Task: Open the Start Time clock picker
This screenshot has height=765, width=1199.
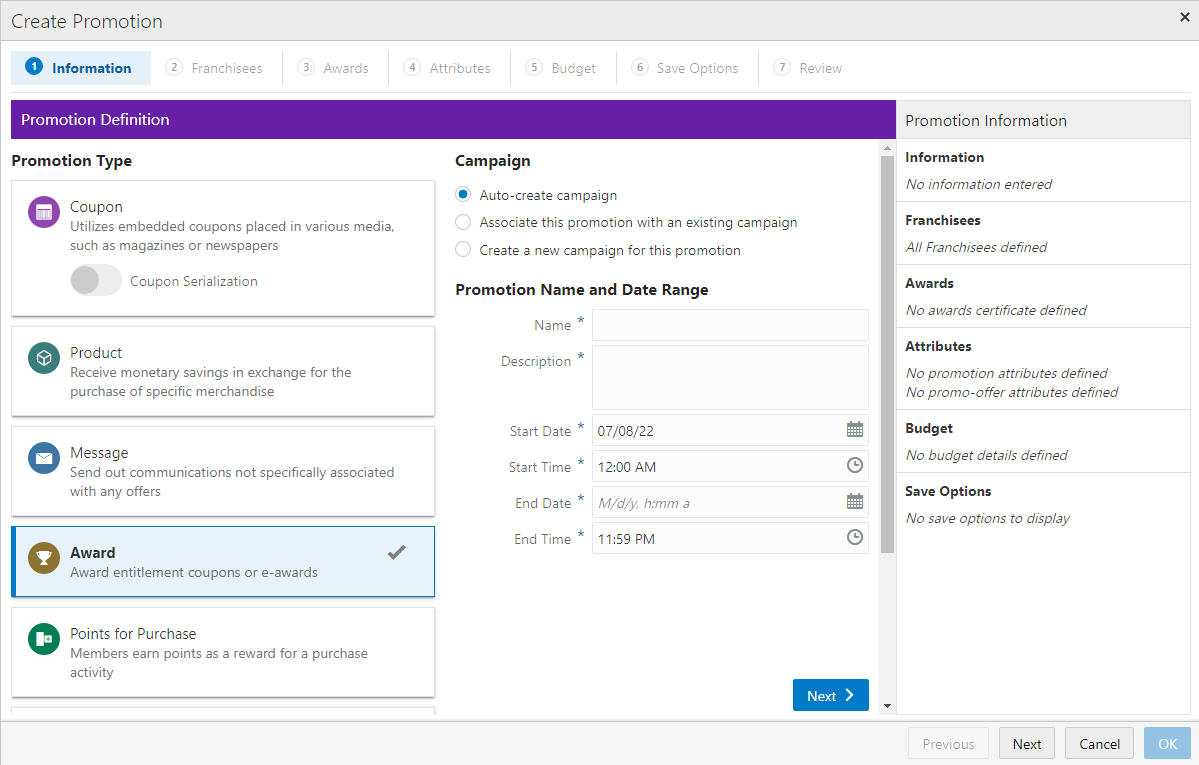Action: point(855,465)
